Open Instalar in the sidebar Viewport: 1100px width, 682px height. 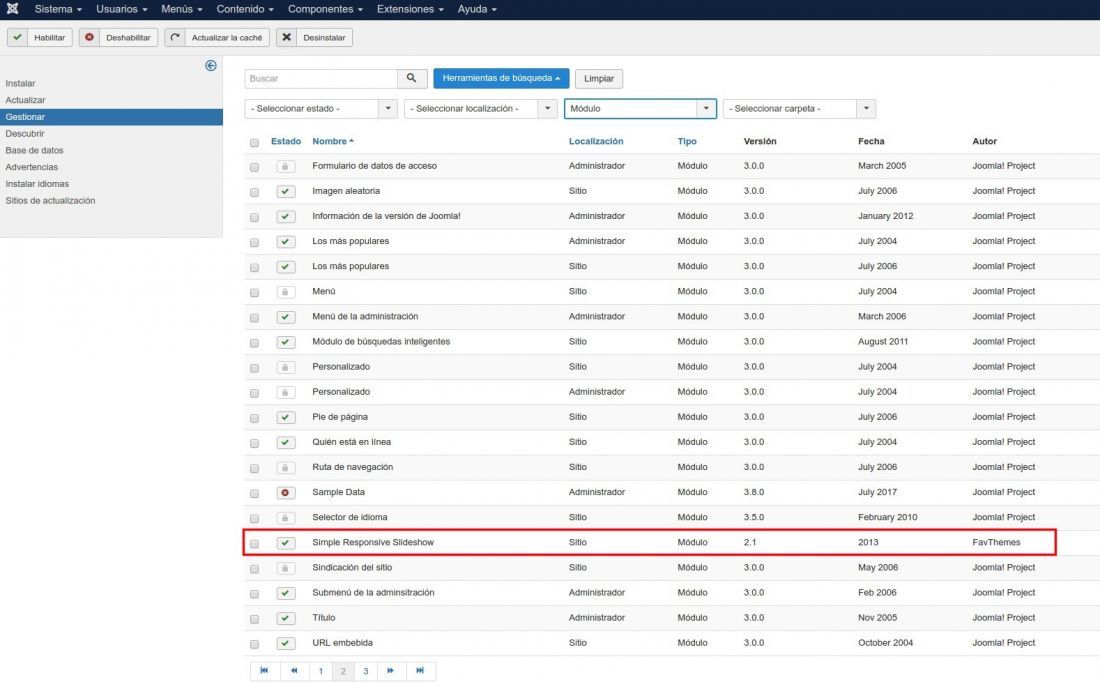pos(20,83)
